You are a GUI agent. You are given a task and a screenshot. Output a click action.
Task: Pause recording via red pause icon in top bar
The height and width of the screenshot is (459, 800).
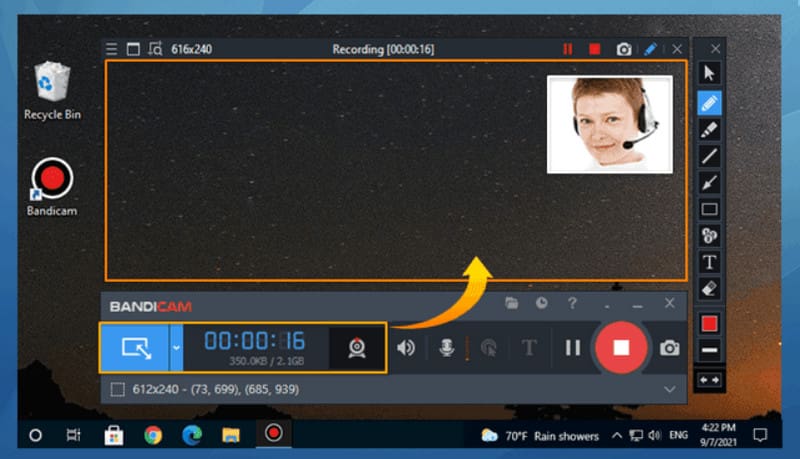(x=567, y=49)
